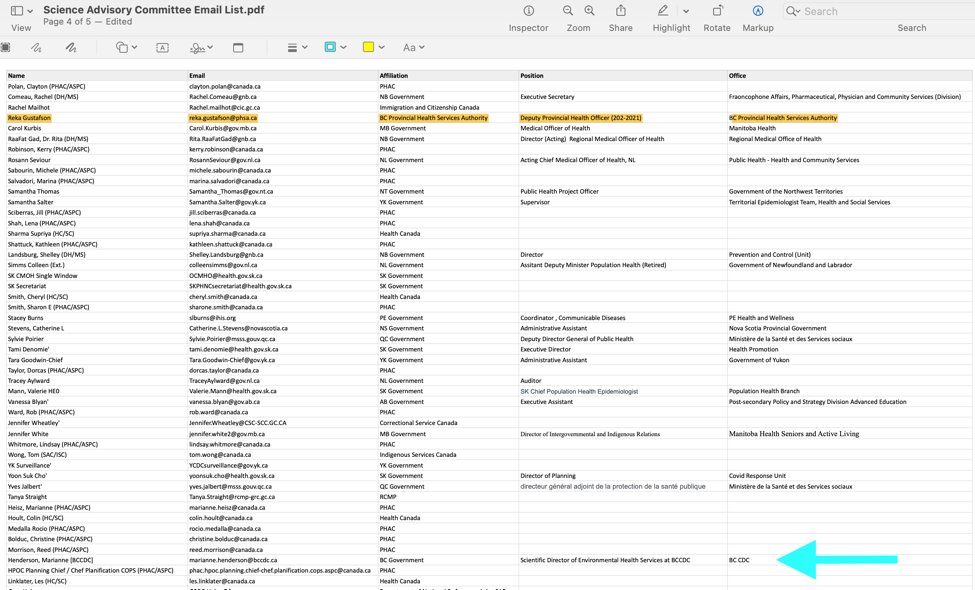Select Samantha Salter name cell
The image size is (975, 590).
[x=30, y=202]
